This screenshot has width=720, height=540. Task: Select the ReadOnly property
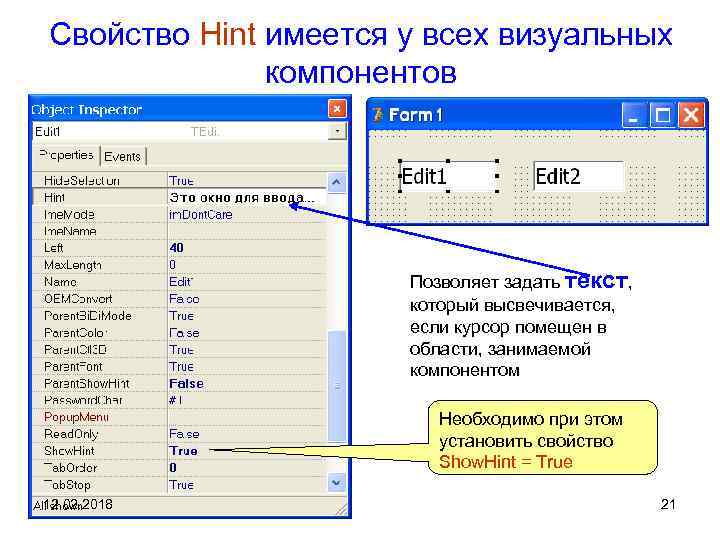(71, 434)
